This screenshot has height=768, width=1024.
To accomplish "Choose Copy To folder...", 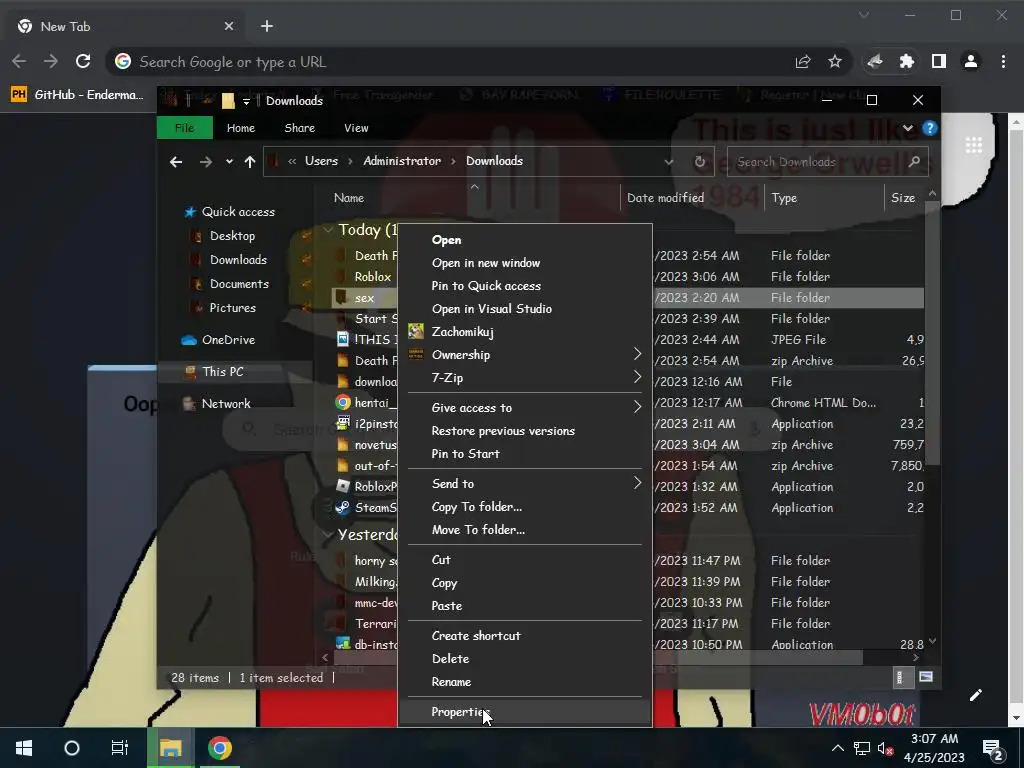I will (525, 506).
